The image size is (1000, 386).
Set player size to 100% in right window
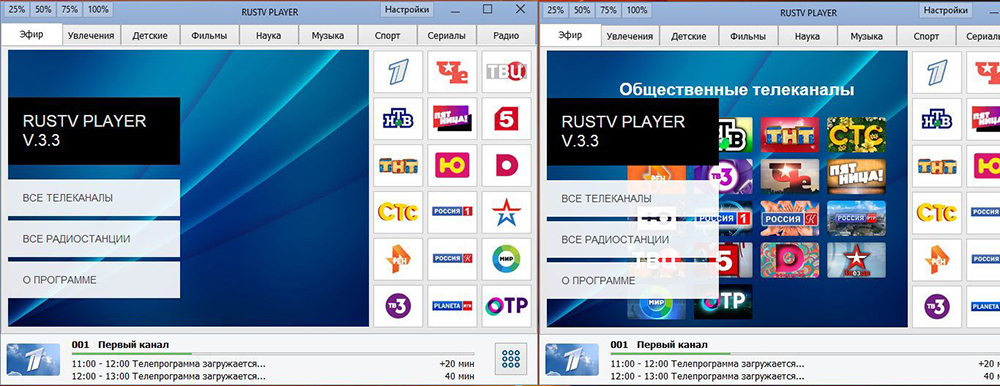pos(636,10)
